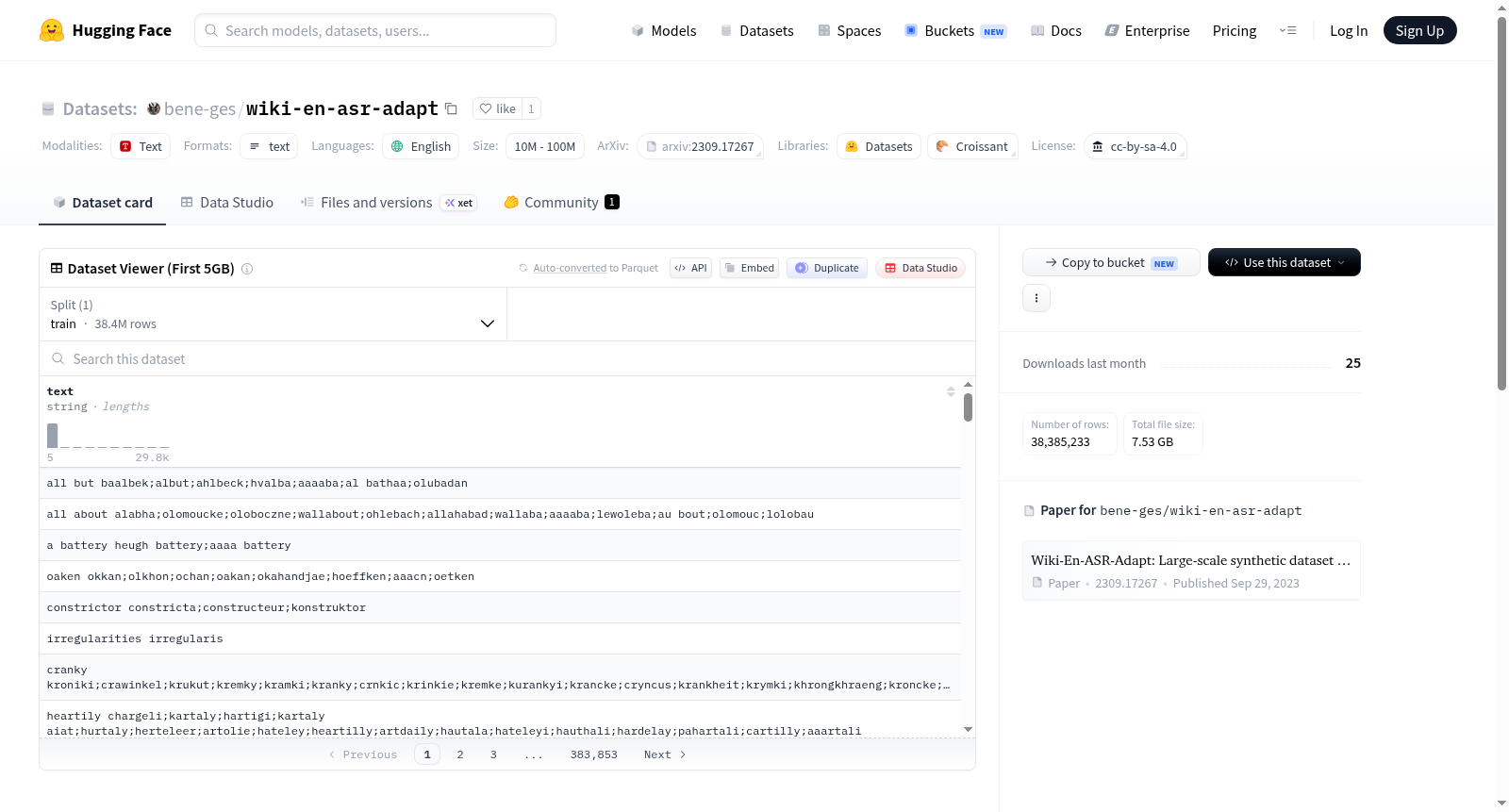Image resolution: width=1509 pixels, height=812 pixels.
Task: Open the Buckets nav item
Action: point(955,31)
